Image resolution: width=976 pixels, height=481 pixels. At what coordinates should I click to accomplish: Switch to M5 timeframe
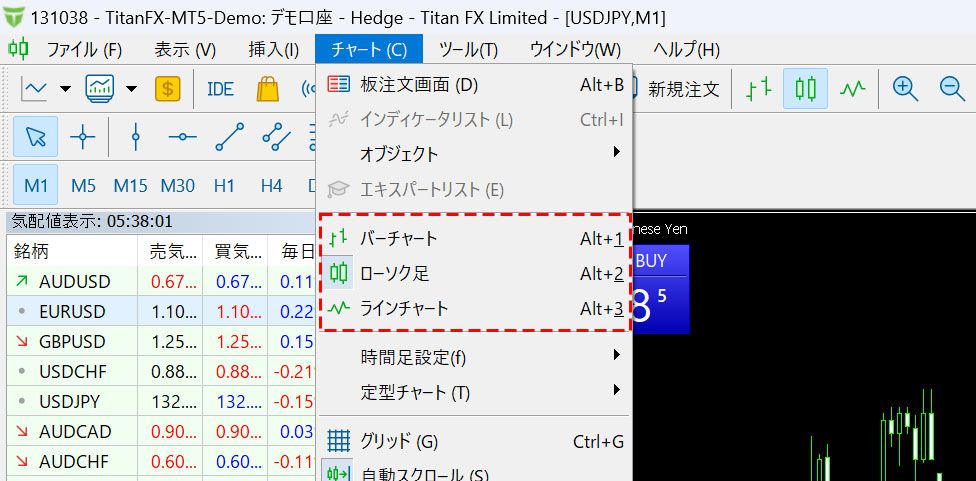tap(83, 185)
